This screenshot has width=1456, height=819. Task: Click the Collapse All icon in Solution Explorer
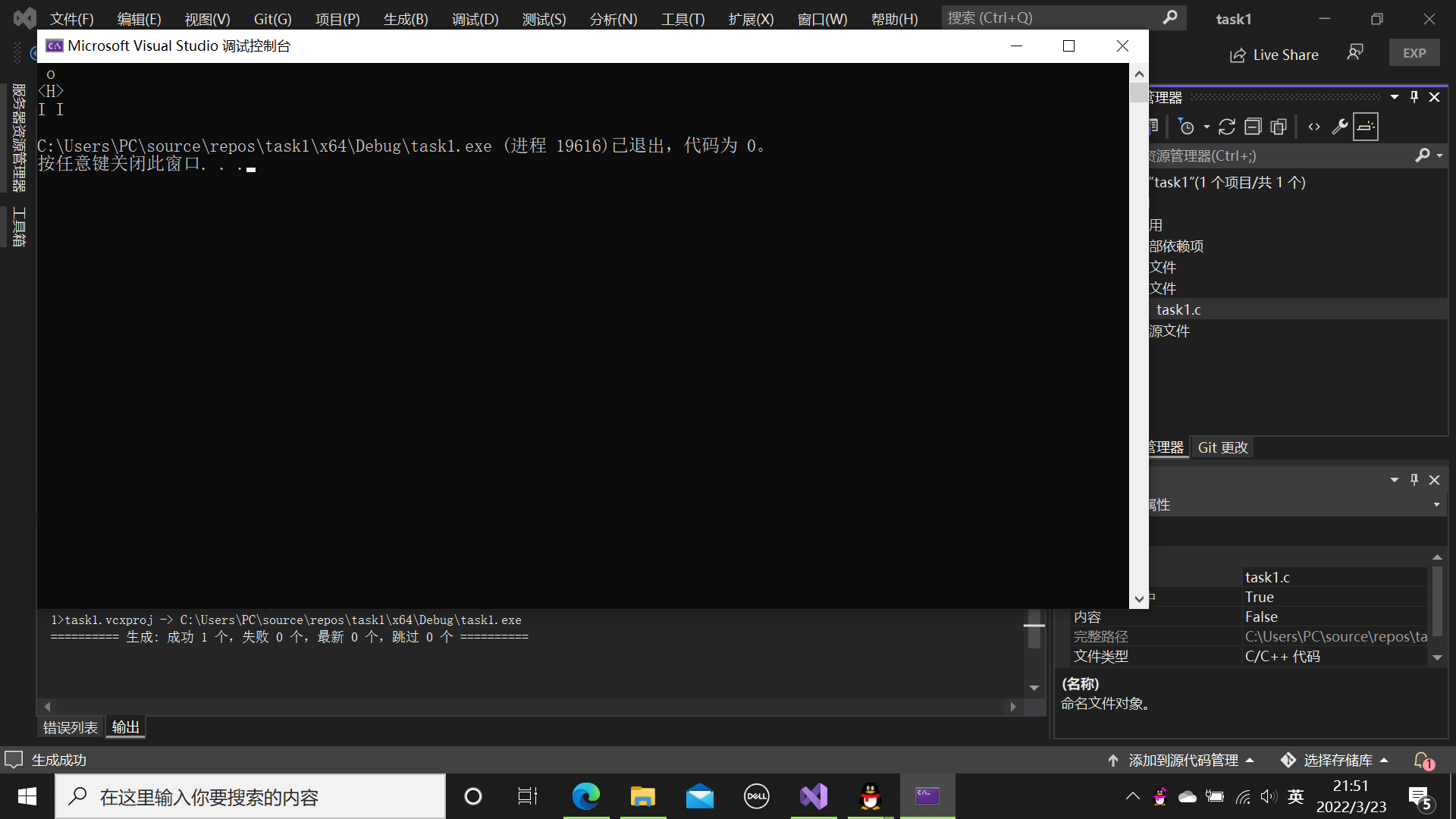(1253, 127)
